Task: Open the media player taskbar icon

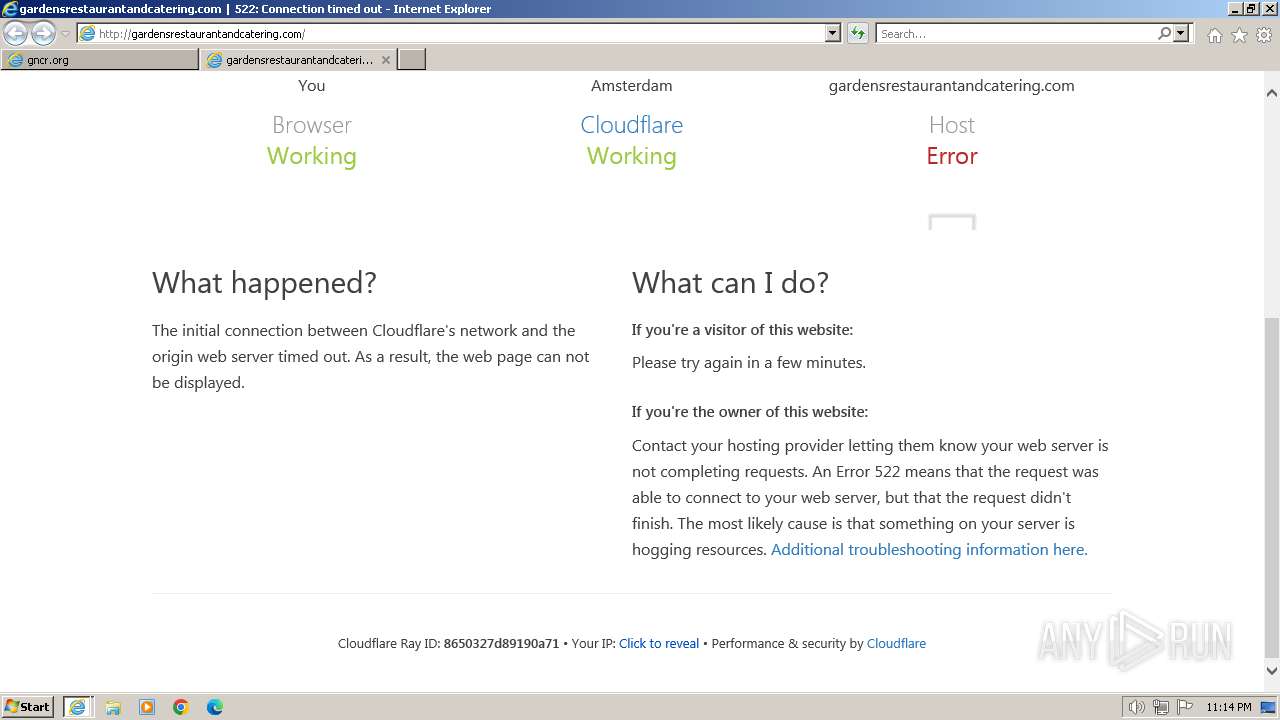Action: click(147, 707)
